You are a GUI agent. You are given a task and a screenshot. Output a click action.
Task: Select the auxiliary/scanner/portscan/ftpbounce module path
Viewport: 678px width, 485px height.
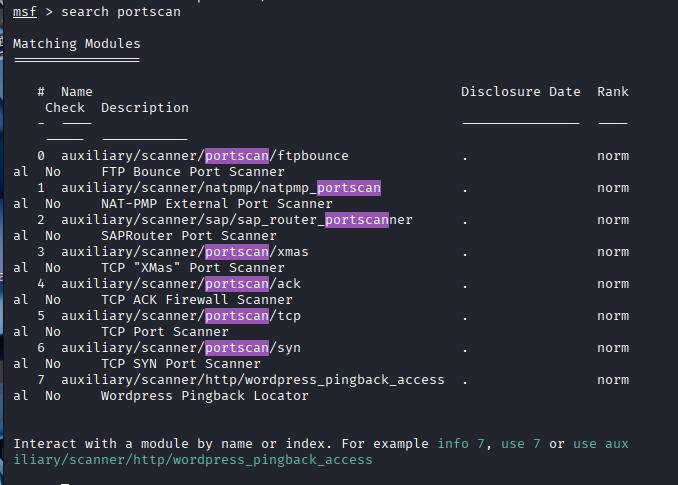pos(204,156)
